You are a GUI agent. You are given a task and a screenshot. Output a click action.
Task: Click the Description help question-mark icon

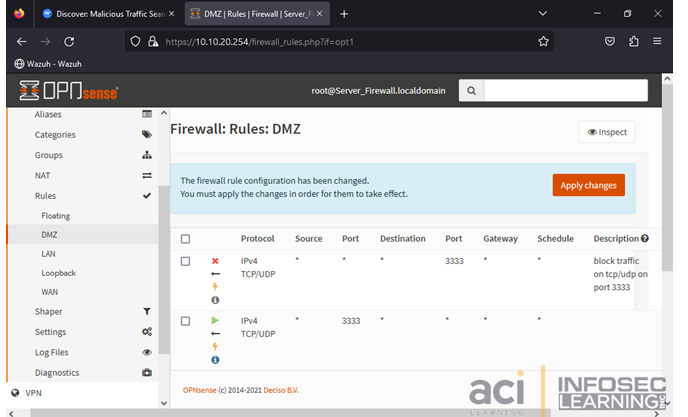(x=645, y=239)
